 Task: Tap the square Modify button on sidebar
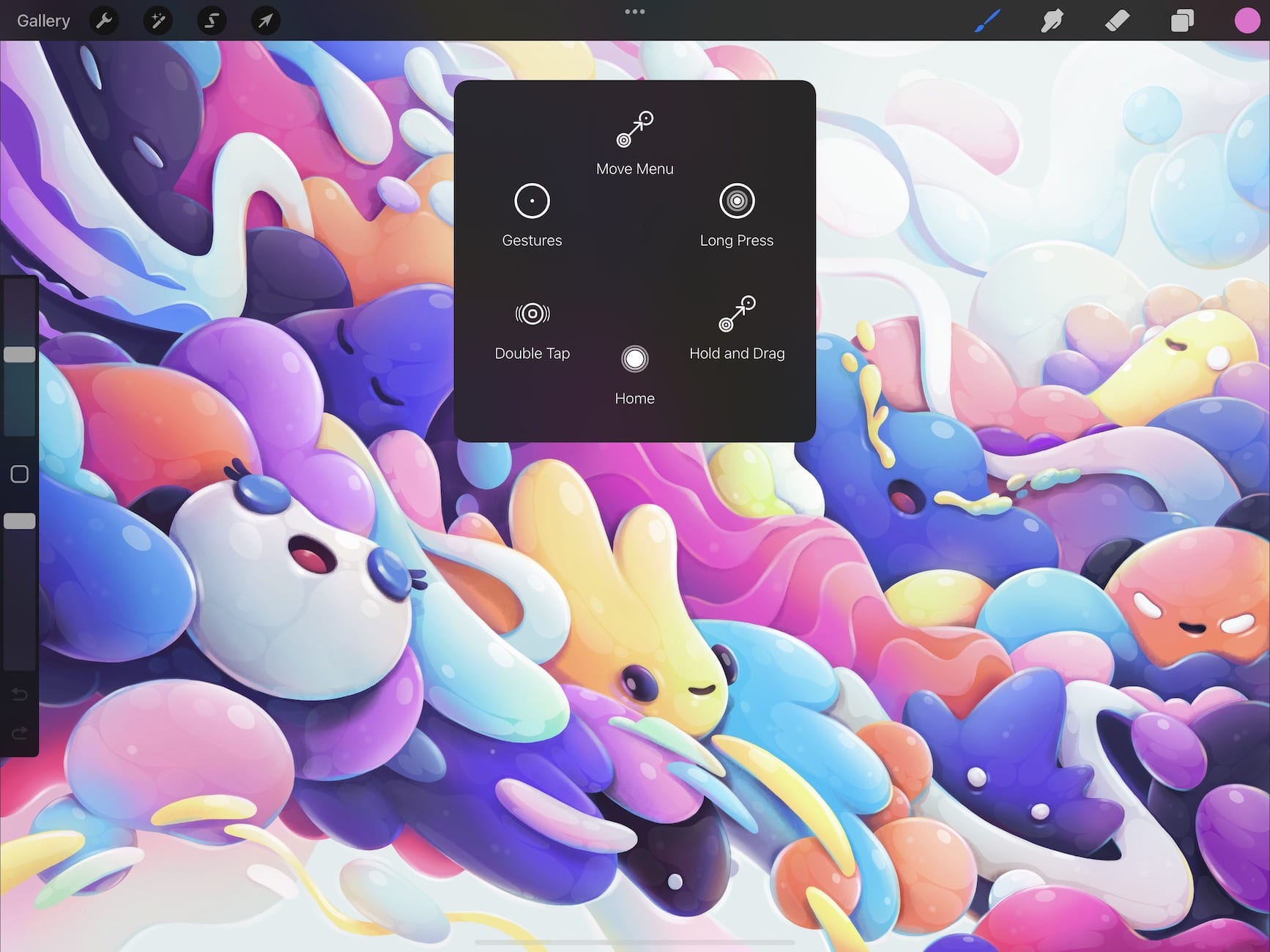20,474
